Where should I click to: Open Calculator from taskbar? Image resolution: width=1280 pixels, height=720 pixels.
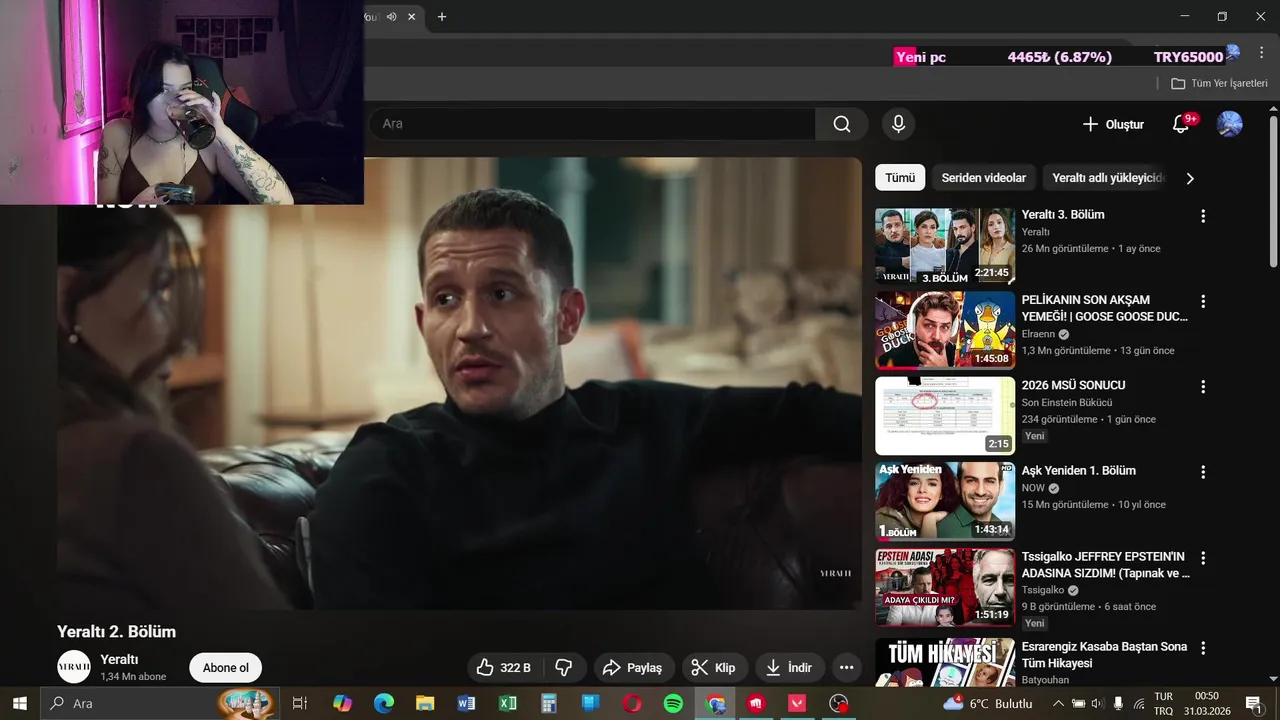pyautogui.click(x=549, y=703)
